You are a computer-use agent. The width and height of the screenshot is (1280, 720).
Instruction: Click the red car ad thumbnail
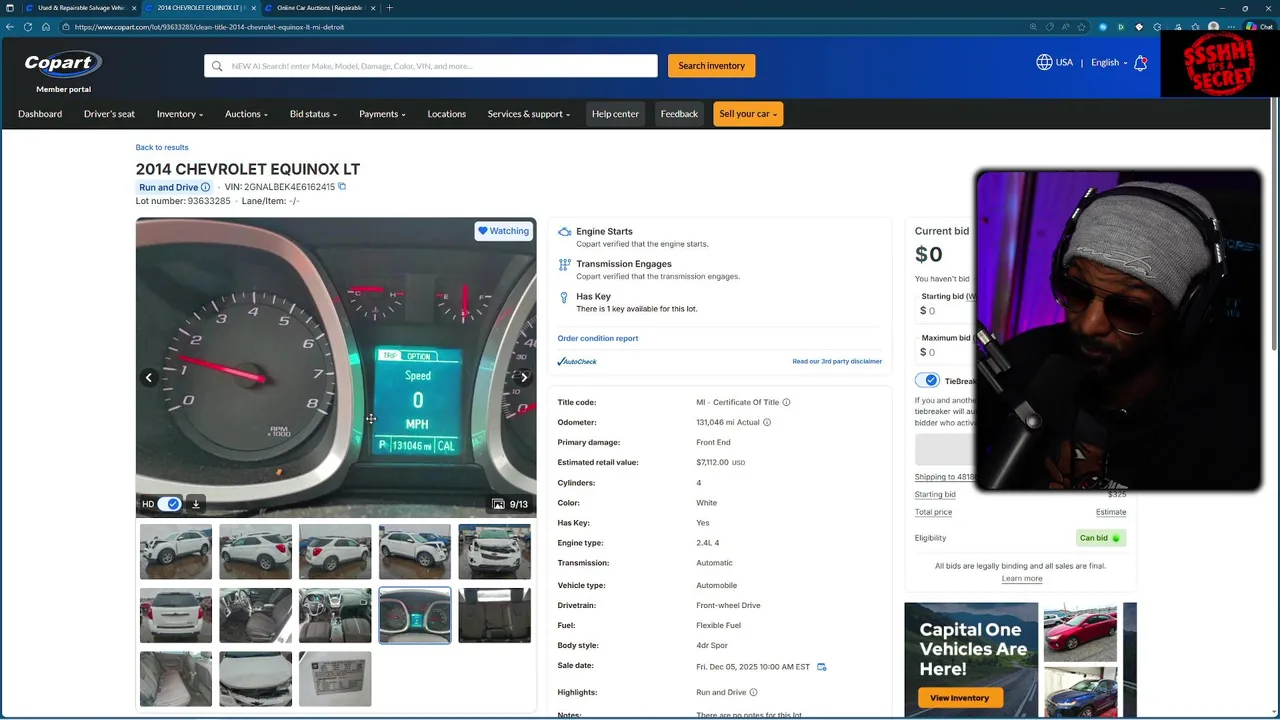[x=1080, y=631]
